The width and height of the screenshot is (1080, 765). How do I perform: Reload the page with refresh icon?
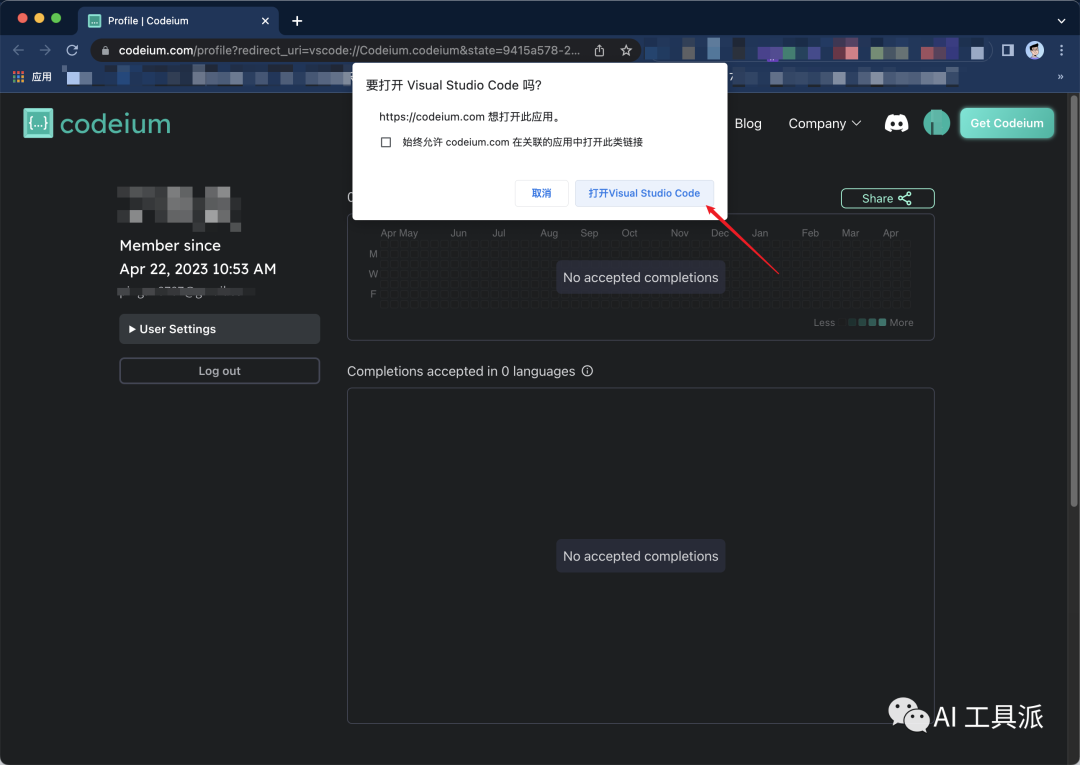72,50
